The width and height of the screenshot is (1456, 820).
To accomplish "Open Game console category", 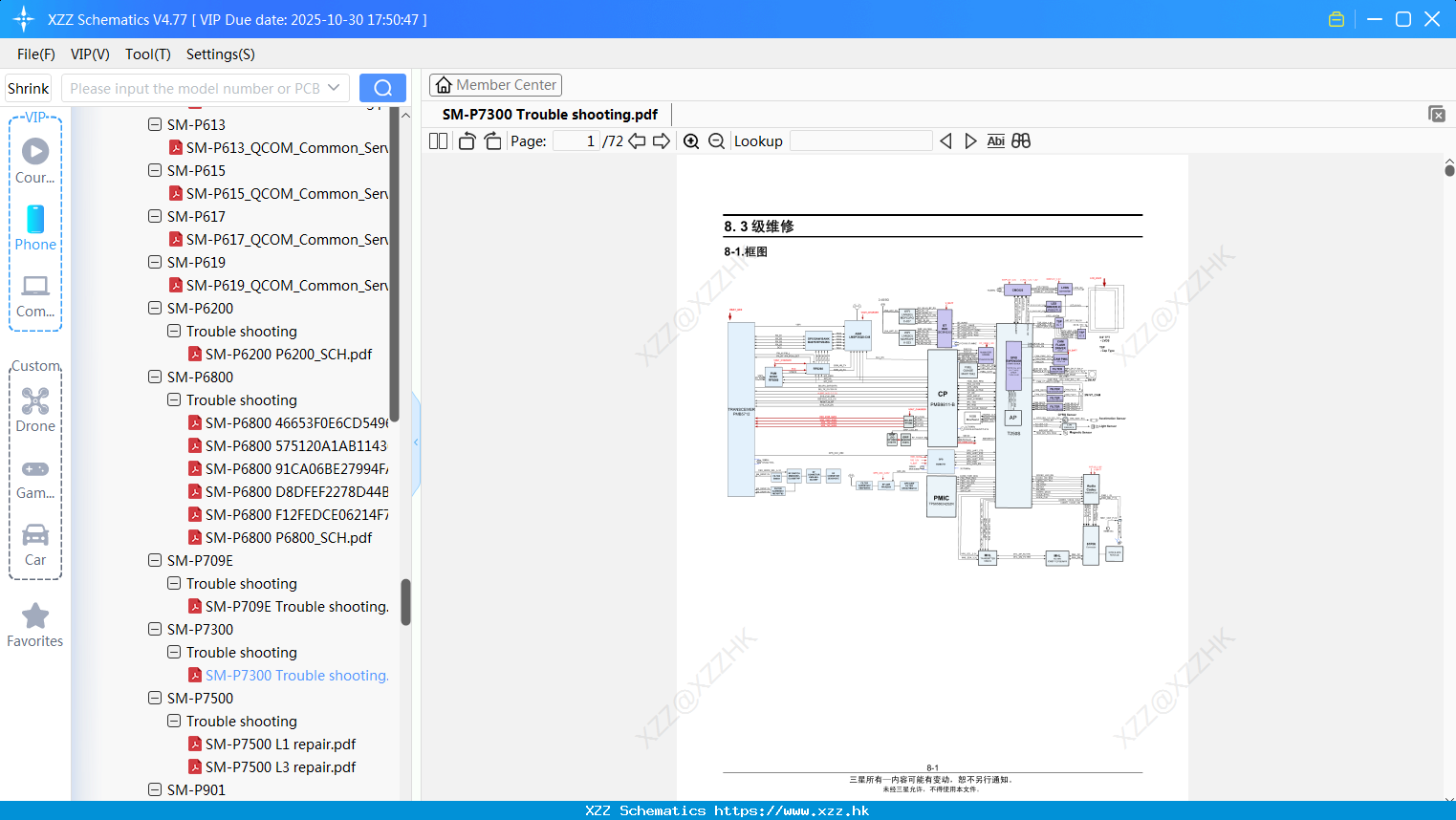I will (x=35, y=478).
